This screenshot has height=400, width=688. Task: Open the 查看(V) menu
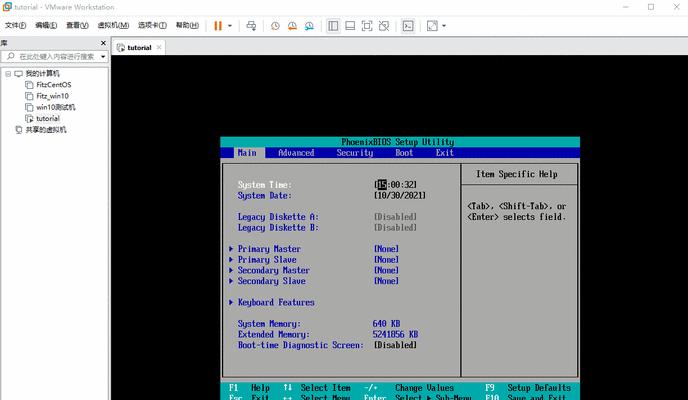point(77,25)
